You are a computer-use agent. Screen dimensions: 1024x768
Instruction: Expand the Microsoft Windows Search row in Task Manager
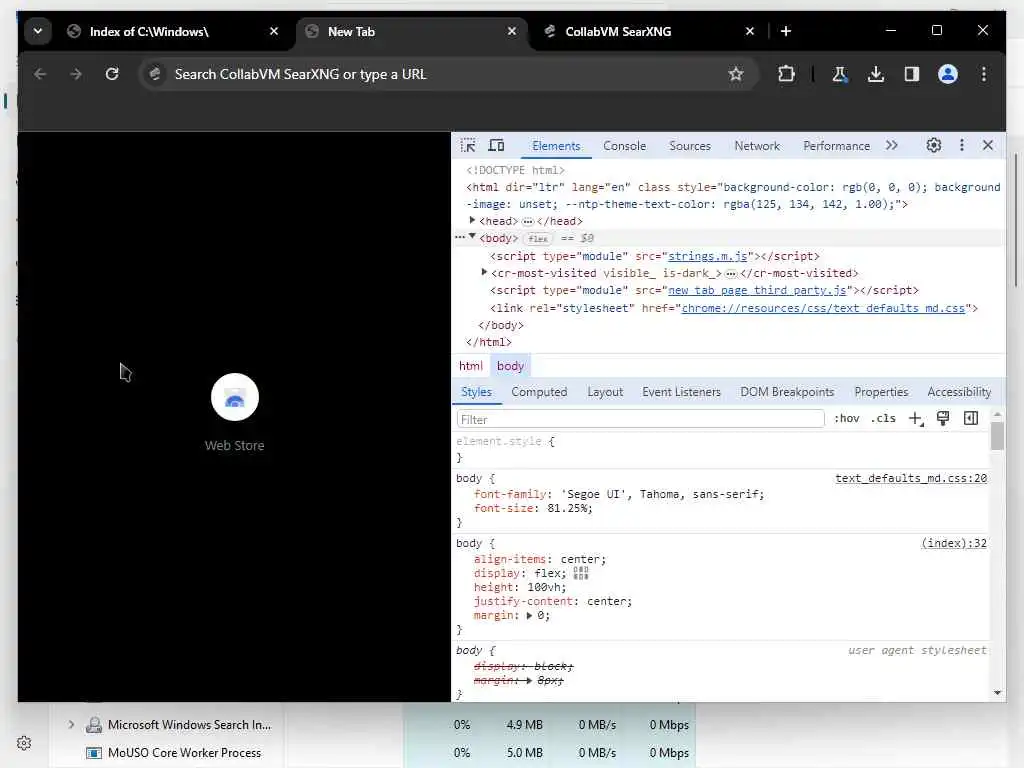[x=71, y=724]
